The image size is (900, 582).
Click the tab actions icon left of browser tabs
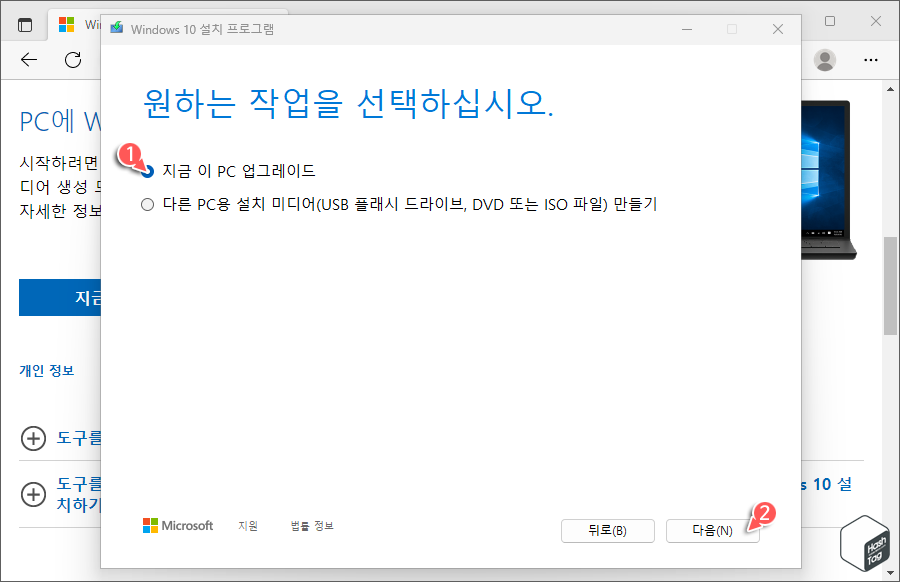click(x=23, y=22)
